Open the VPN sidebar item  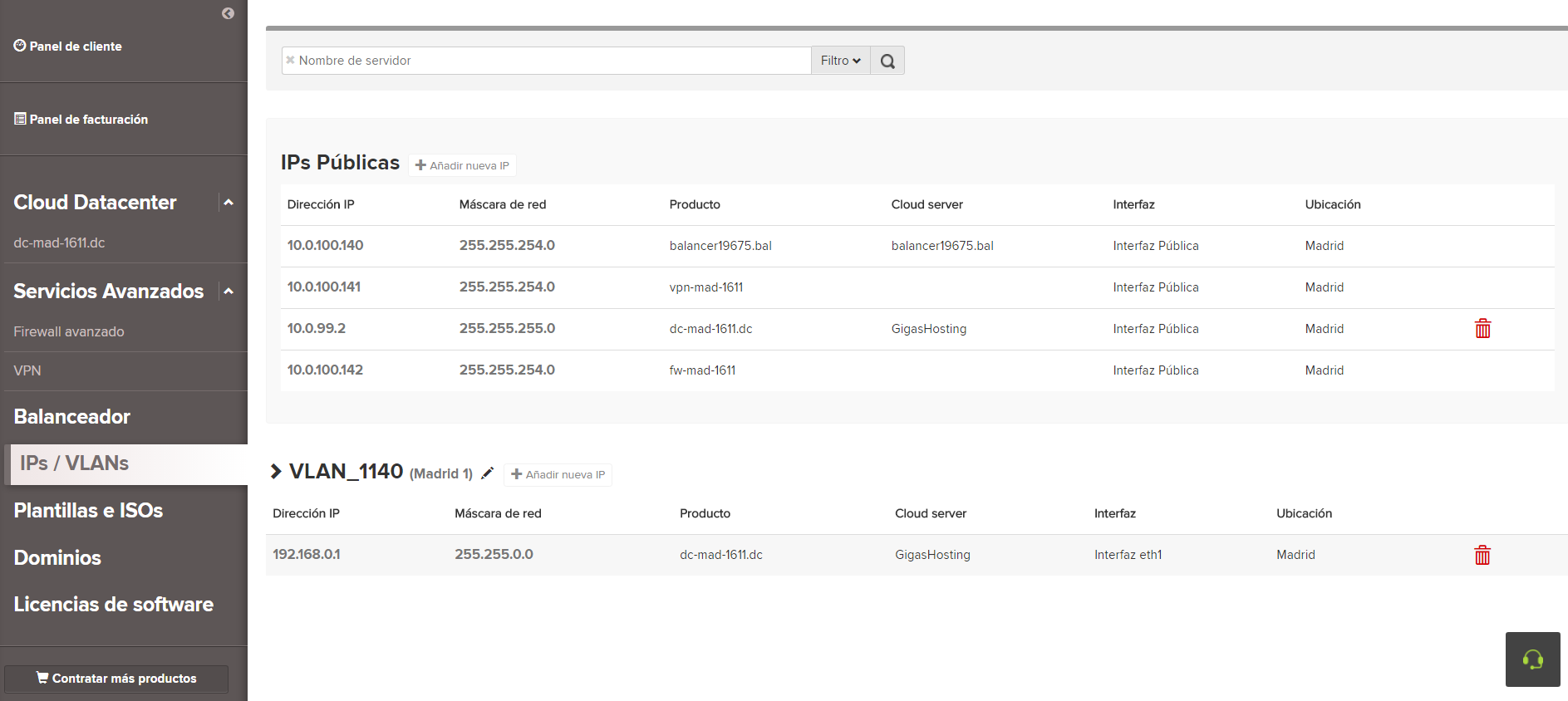tap(27, 370)
